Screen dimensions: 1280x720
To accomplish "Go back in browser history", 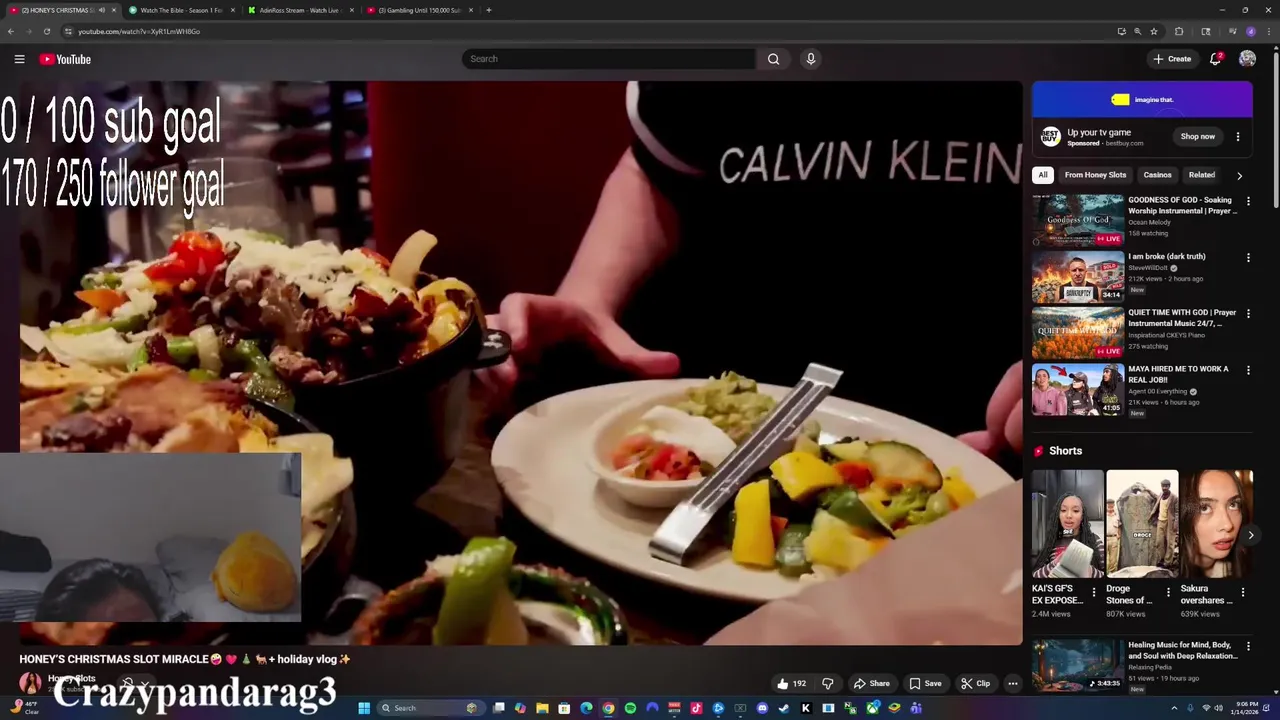I will coord(11,31).
